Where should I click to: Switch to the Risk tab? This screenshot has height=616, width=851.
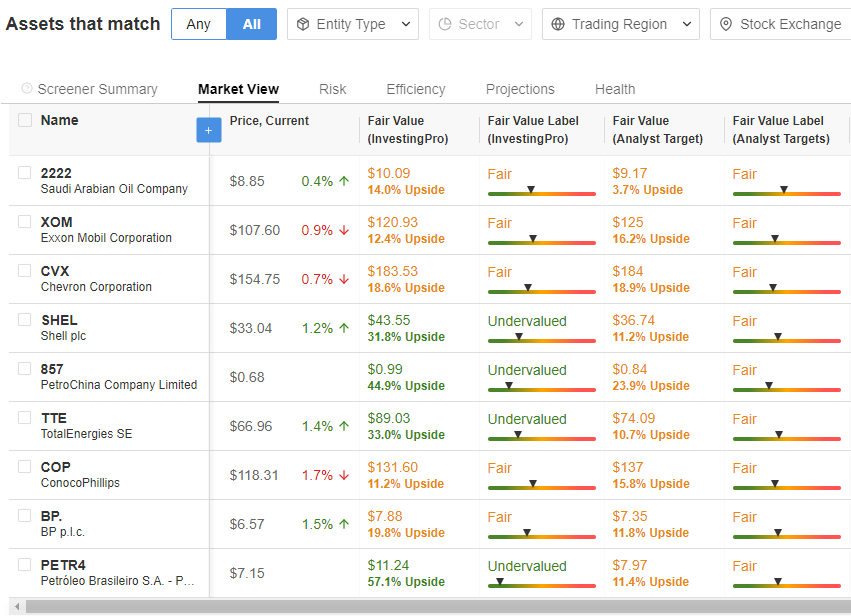point(333,89)
